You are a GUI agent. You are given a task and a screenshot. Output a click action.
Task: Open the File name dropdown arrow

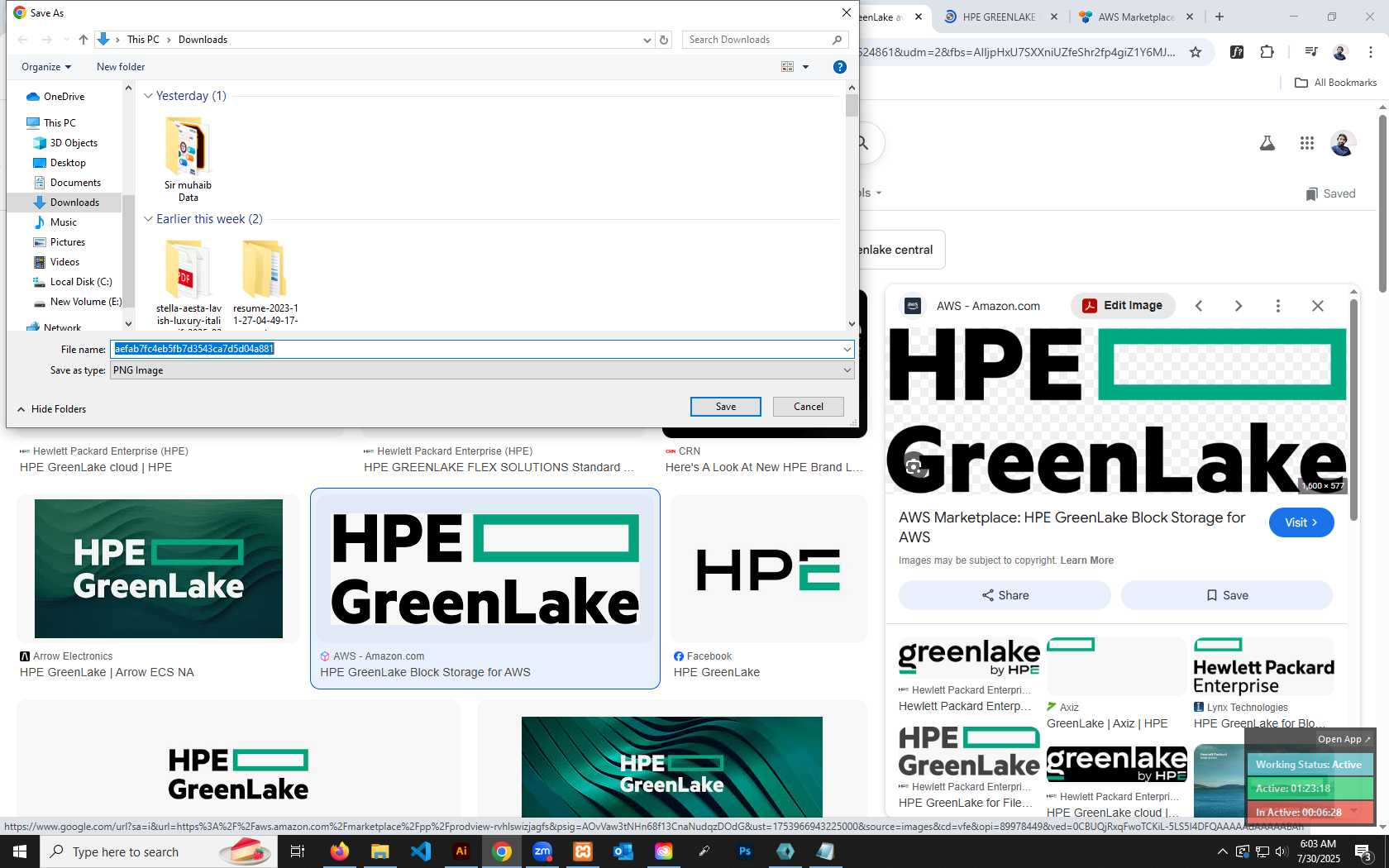(x=847, y=349)
